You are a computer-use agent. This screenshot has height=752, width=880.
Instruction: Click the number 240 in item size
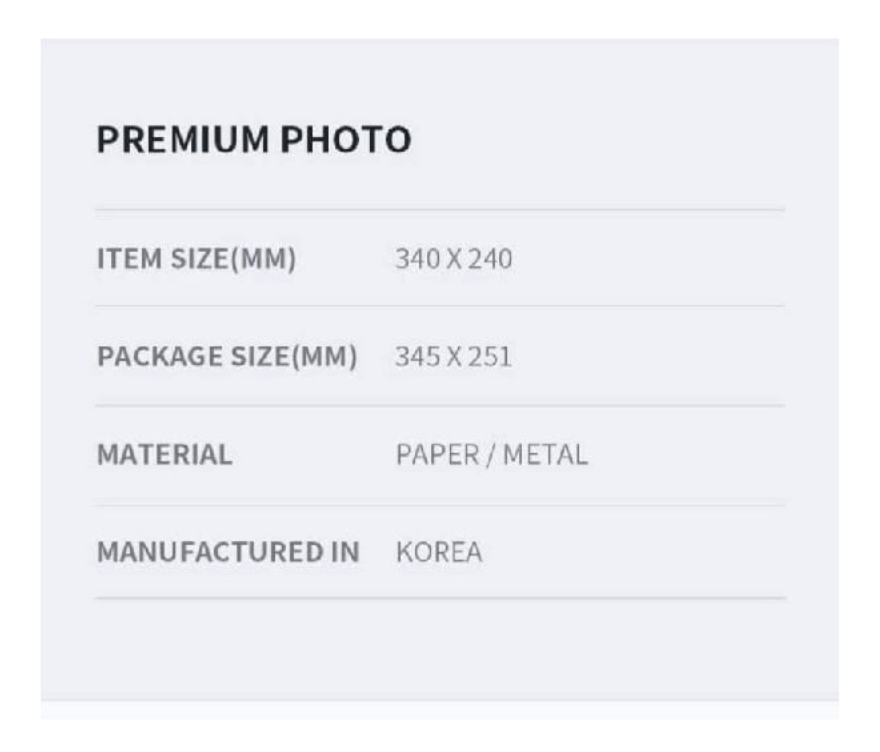491,259
